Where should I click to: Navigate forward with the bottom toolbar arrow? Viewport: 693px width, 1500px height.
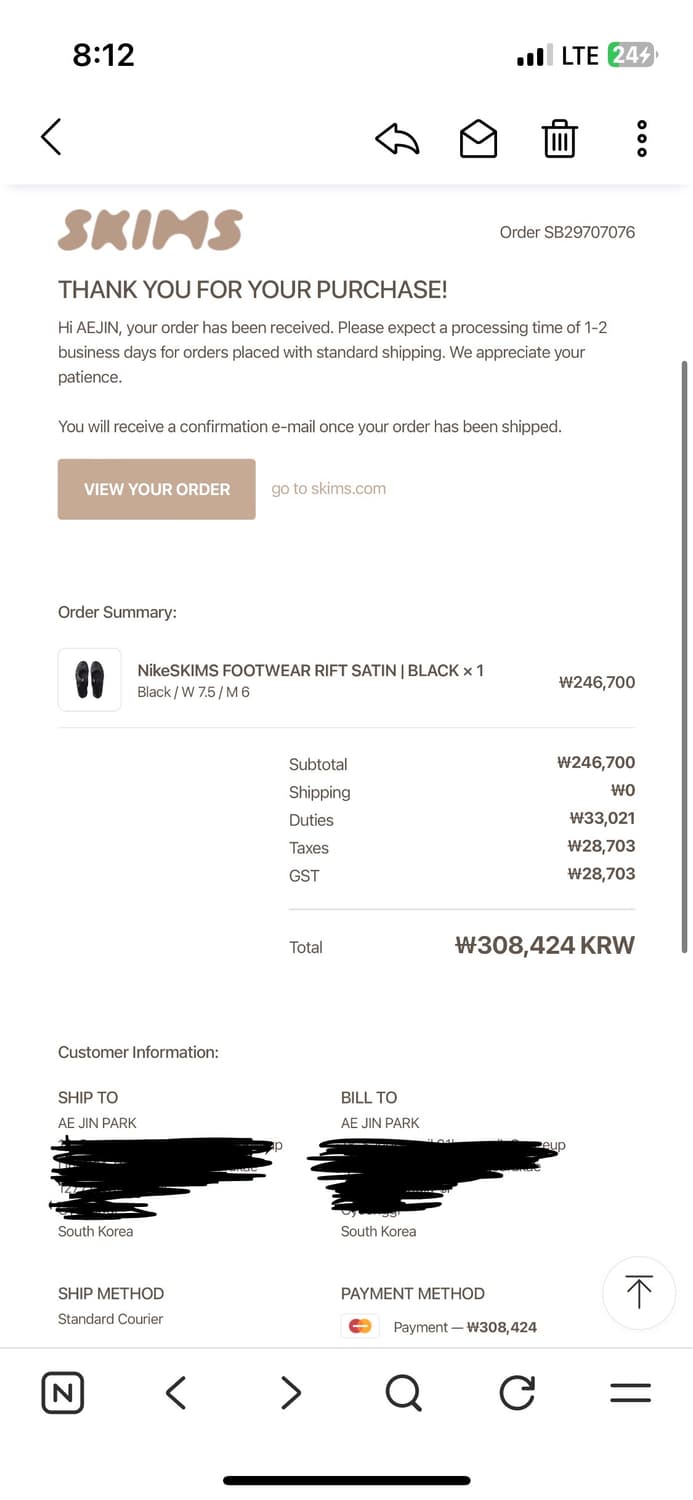click(x=290, y=1392)
